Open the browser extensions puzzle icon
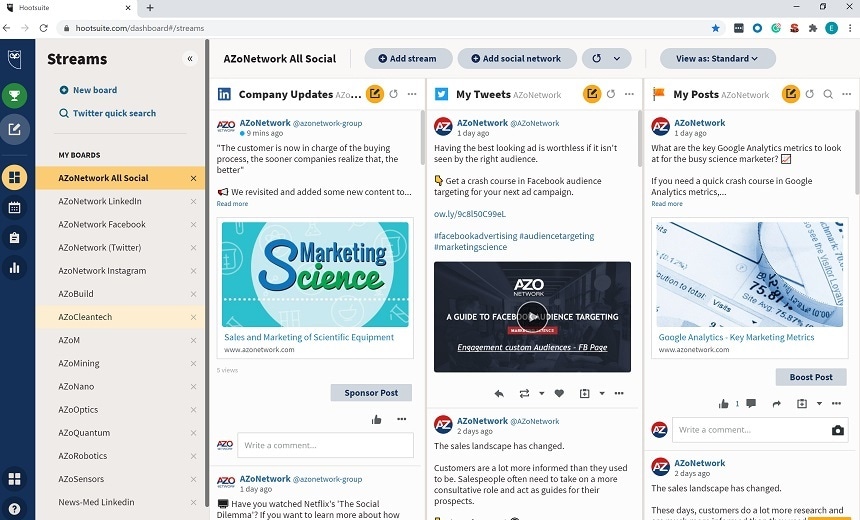Screen dimensions: 860x520 [813, 28]
